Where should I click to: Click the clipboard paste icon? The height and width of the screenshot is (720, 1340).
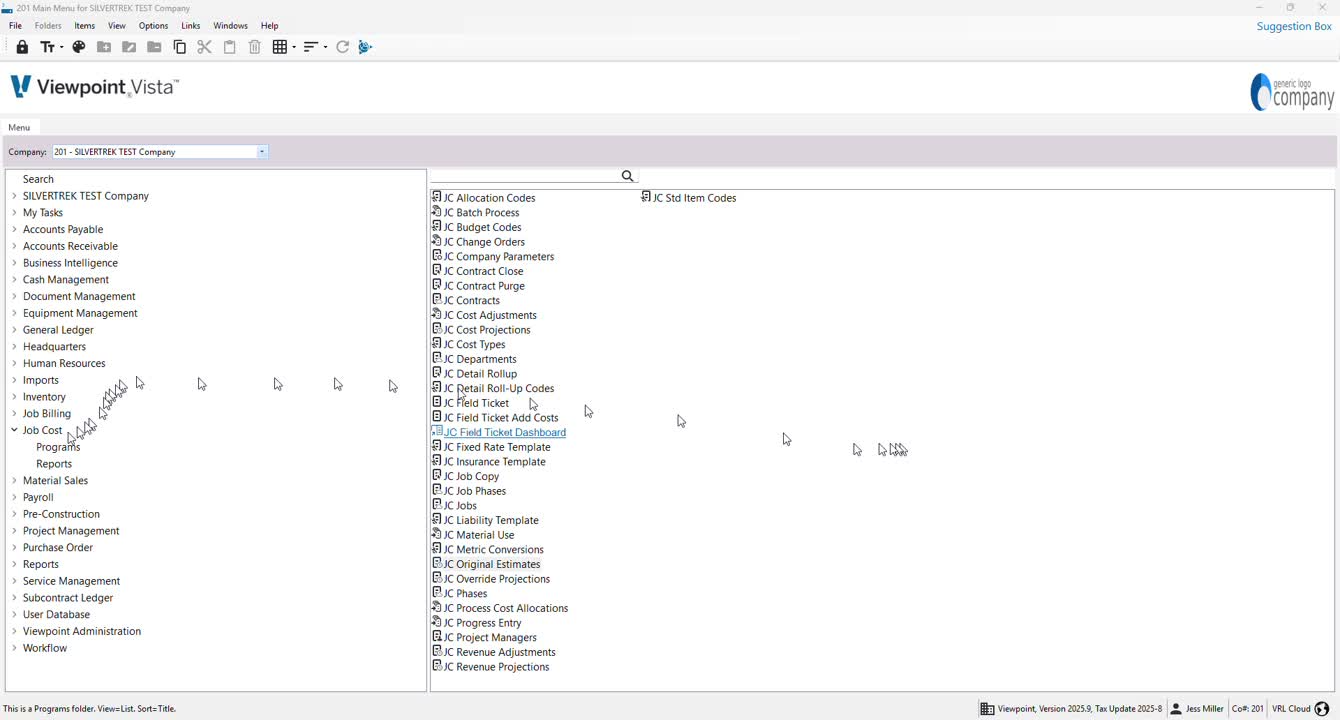230,47
